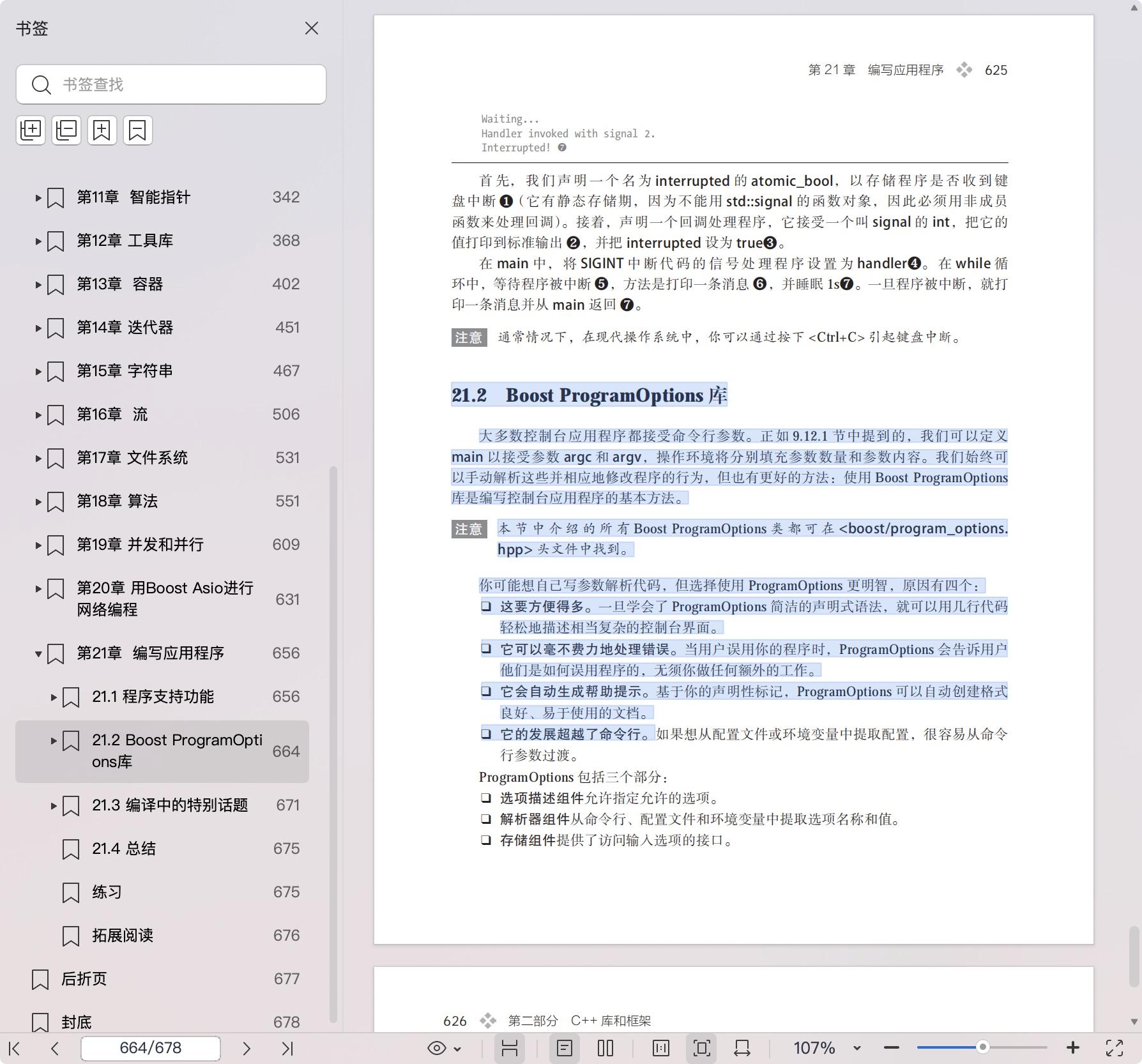Click the document vertical scrollbar
This screenshot has height=1064, width=1142.
pyautogui.click(x=1134, y=956)
